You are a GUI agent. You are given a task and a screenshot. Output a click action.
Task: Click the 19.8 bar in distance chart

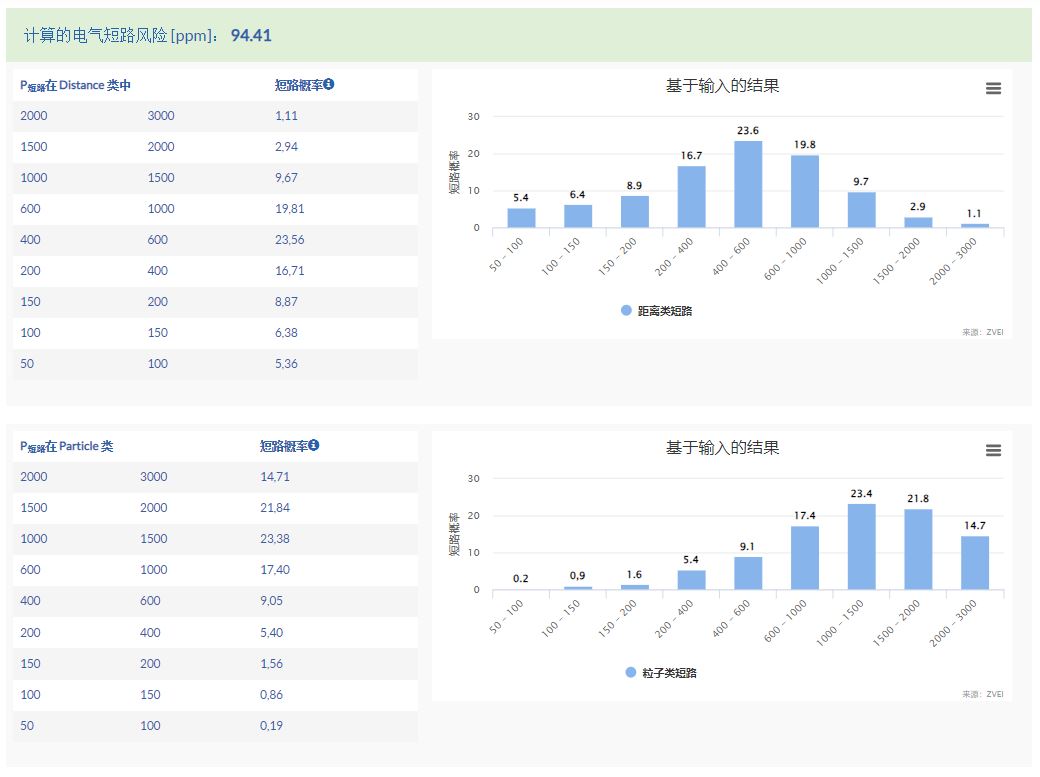[x=805, y=192]
